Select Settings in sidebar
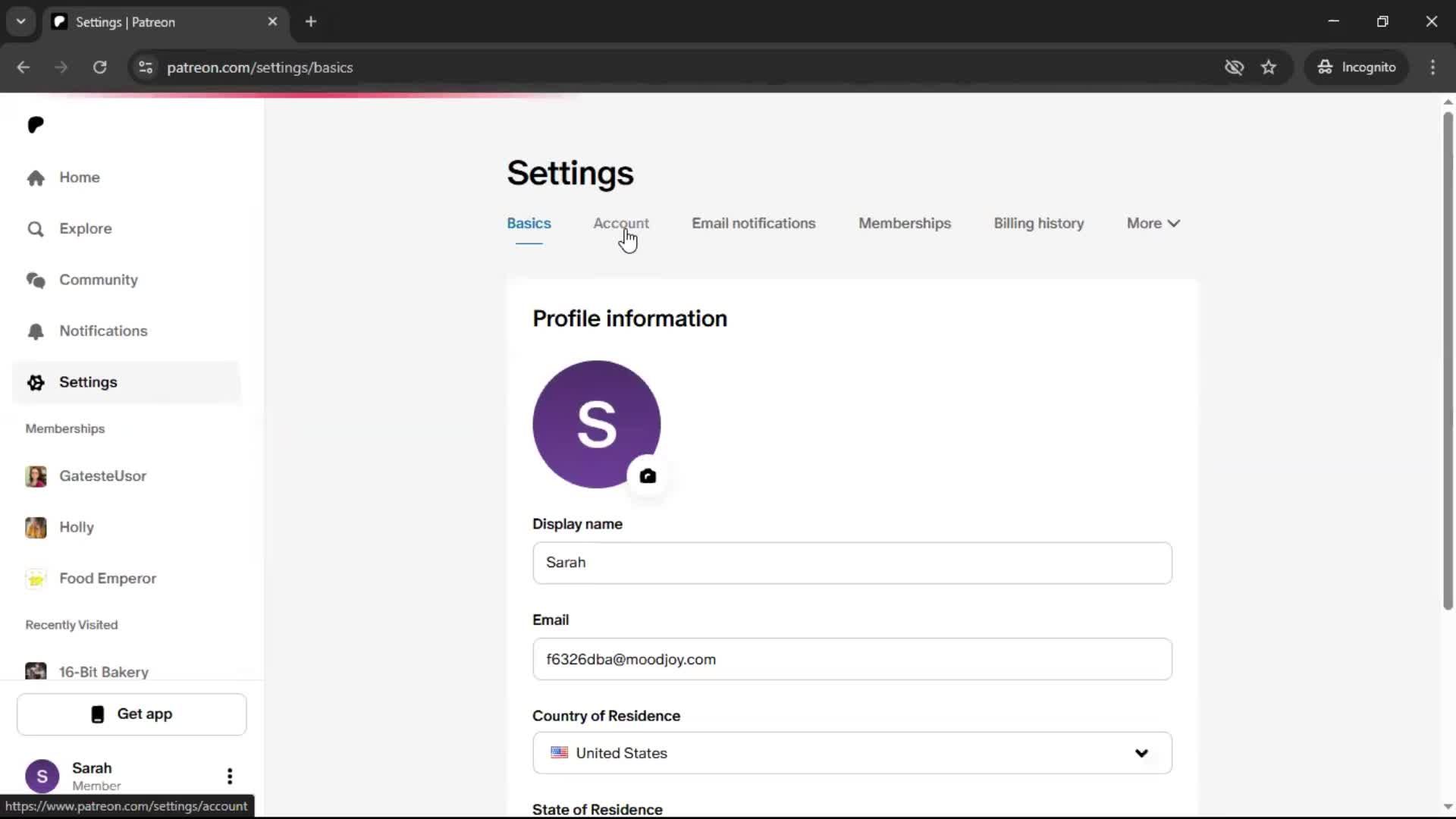 click(x=127, y=382)
